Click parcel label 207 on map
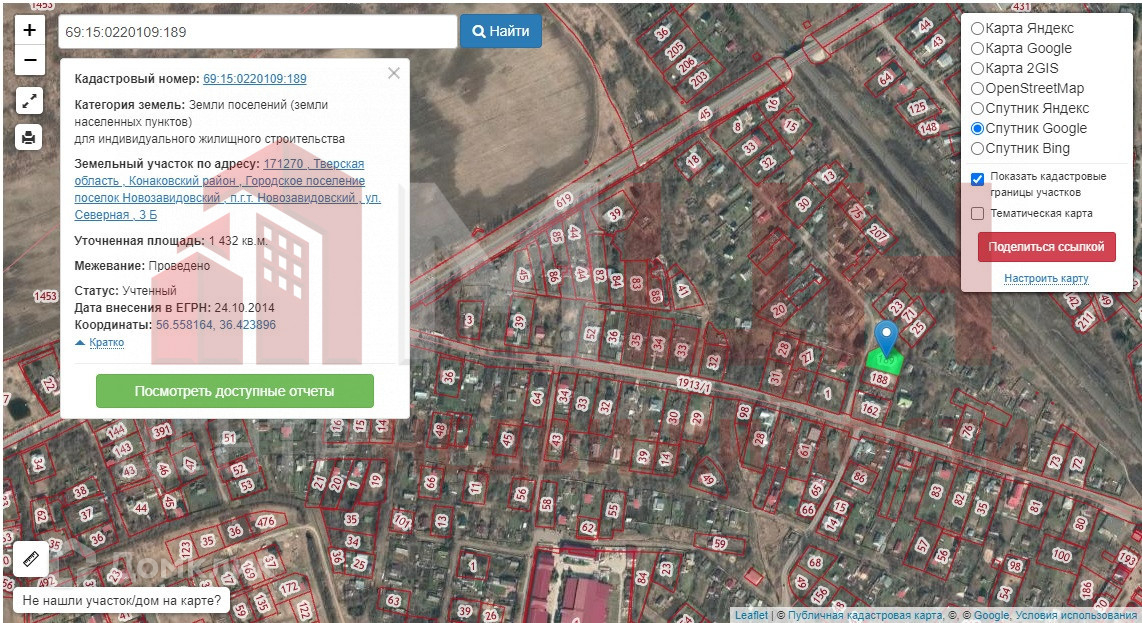Screen dimensions: 1142x623 point(878,233)
